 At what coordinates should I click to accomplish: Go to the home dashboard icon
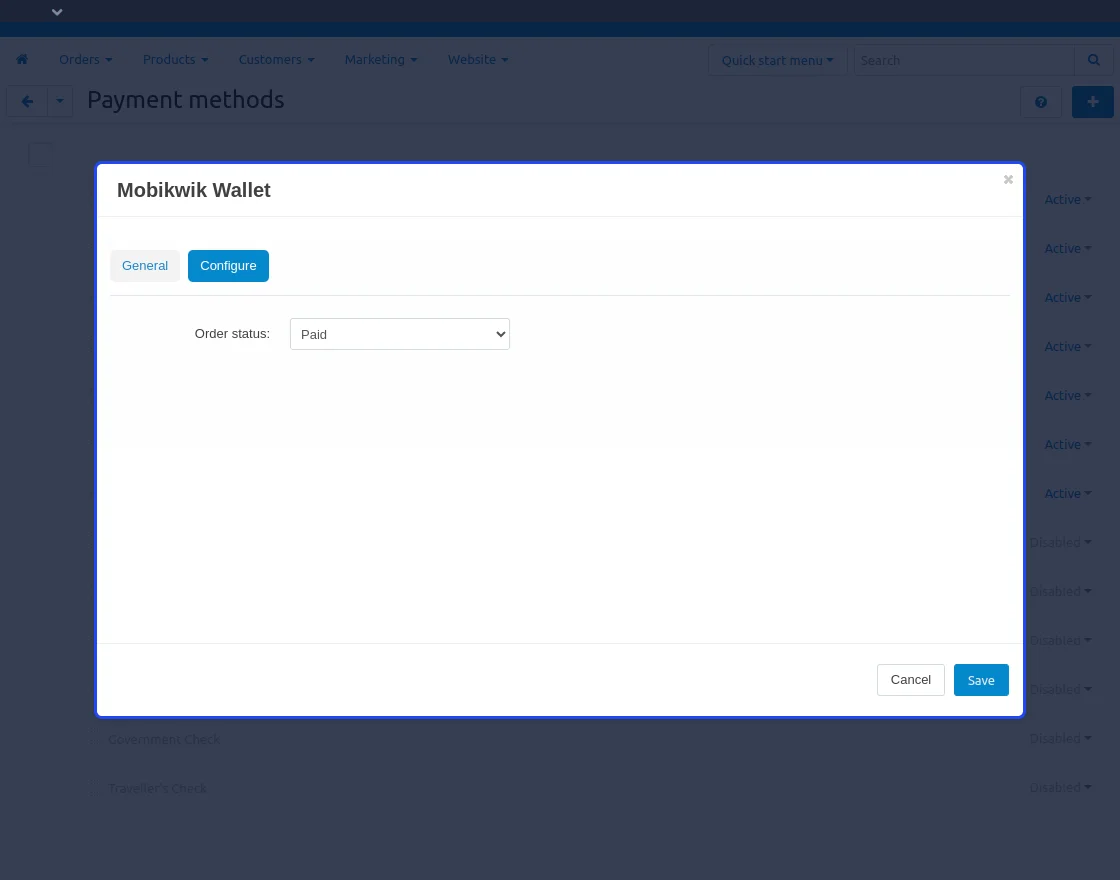(22, 59)
